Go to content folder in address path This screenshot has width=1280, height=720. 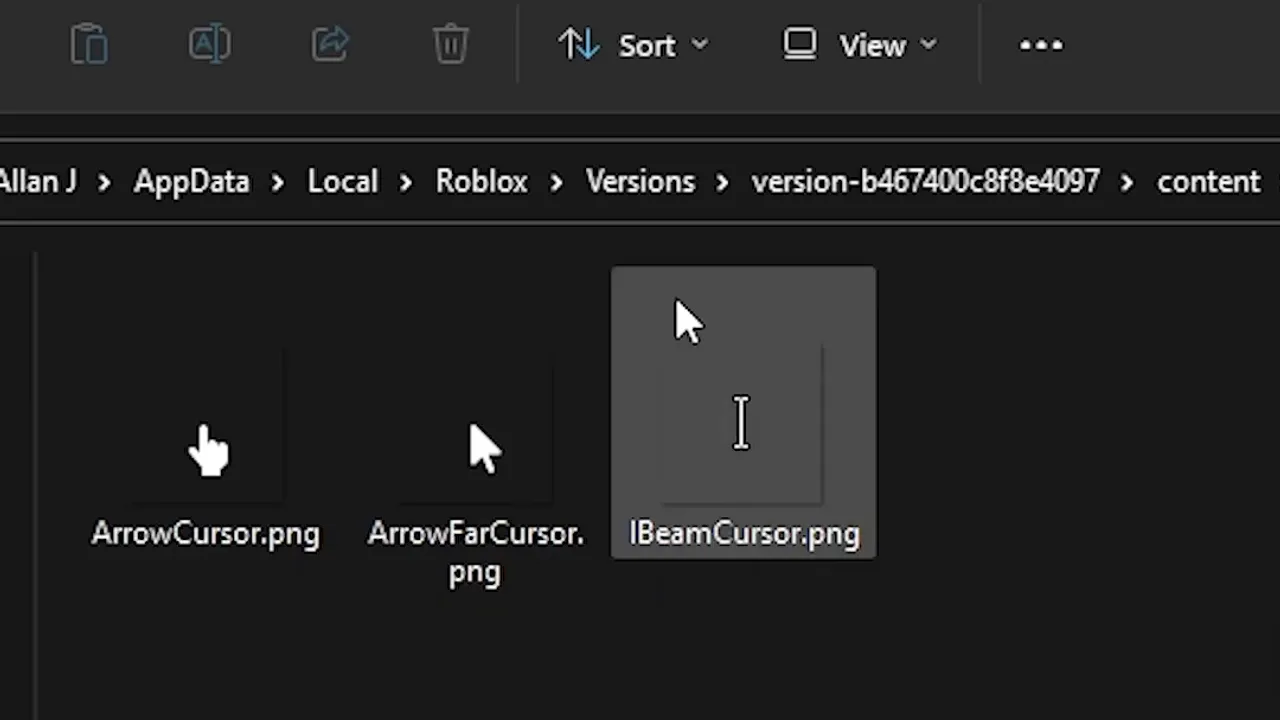coord(1208,182)
